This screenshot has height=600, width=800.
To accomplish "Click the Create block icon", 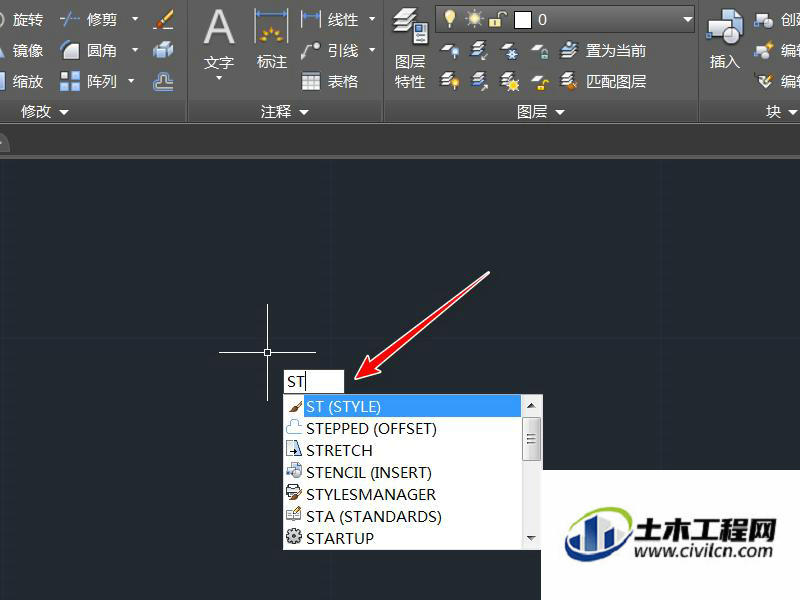I will pyautogui.click(x=764, y=20).
